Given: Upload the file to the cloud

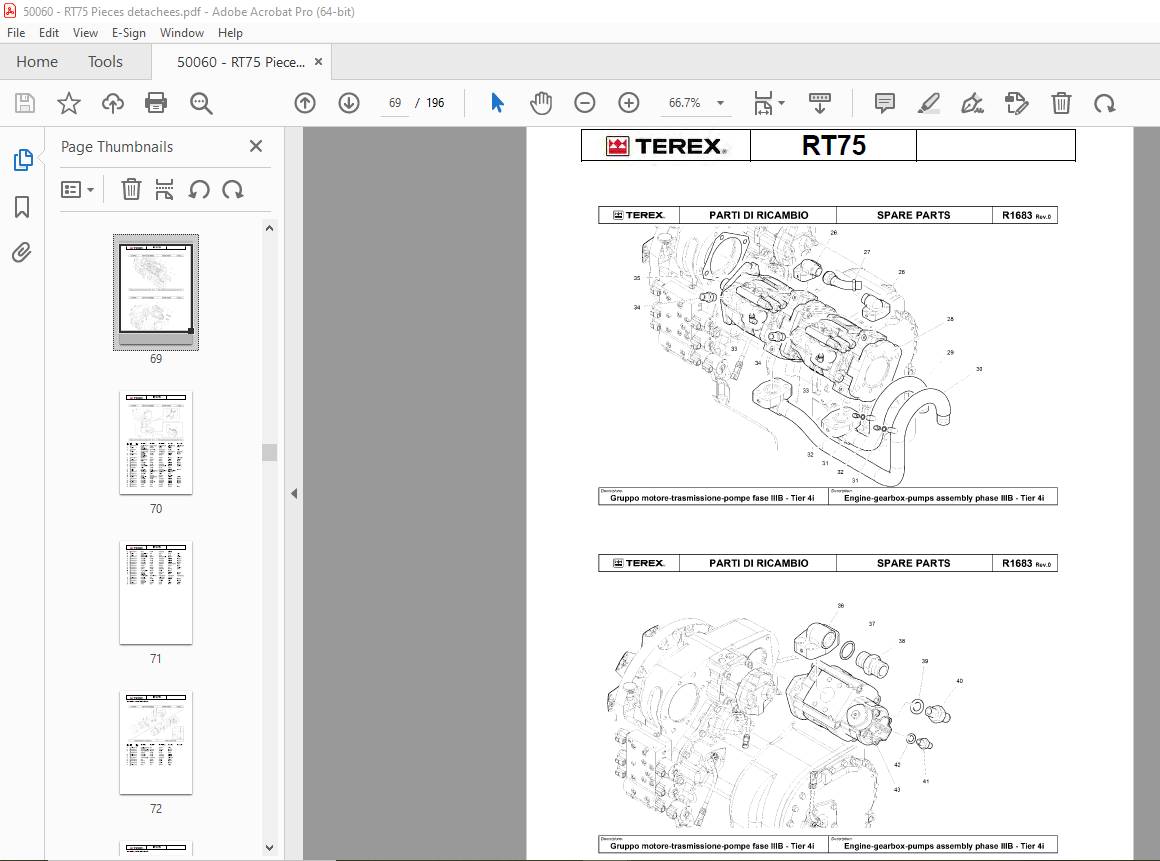Looking at the screenshot, I should pos(112,103).
